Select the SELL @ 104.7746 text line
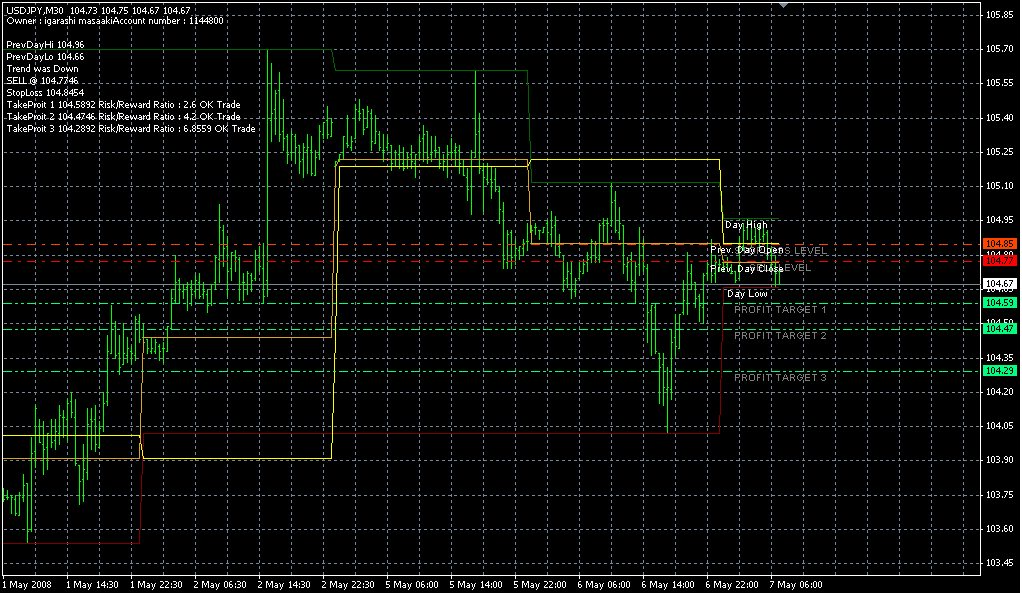Image resolution: width=1022 pixels, height=593 pixels. point(42,80)
